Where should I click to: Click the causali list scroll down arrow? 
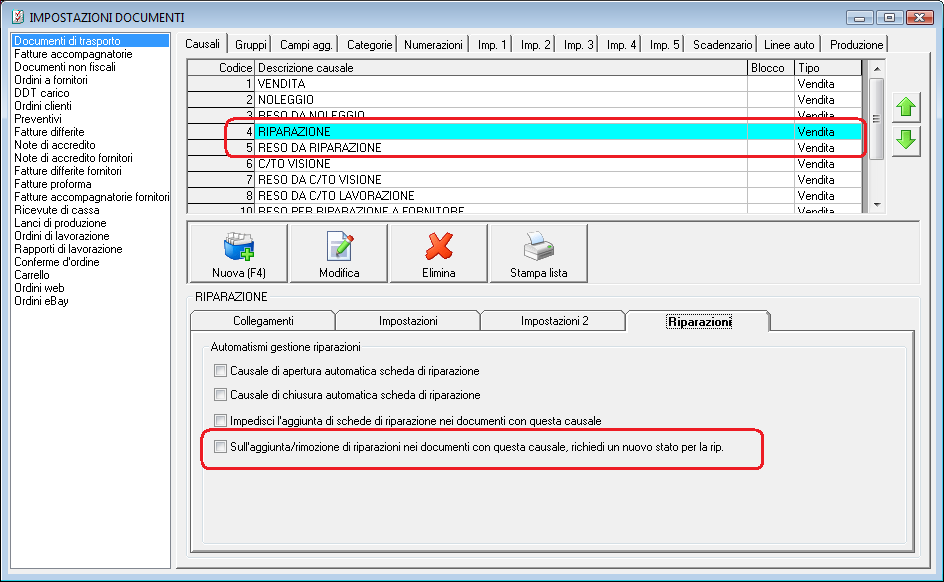pyautogui.click(x=877, y=205)
